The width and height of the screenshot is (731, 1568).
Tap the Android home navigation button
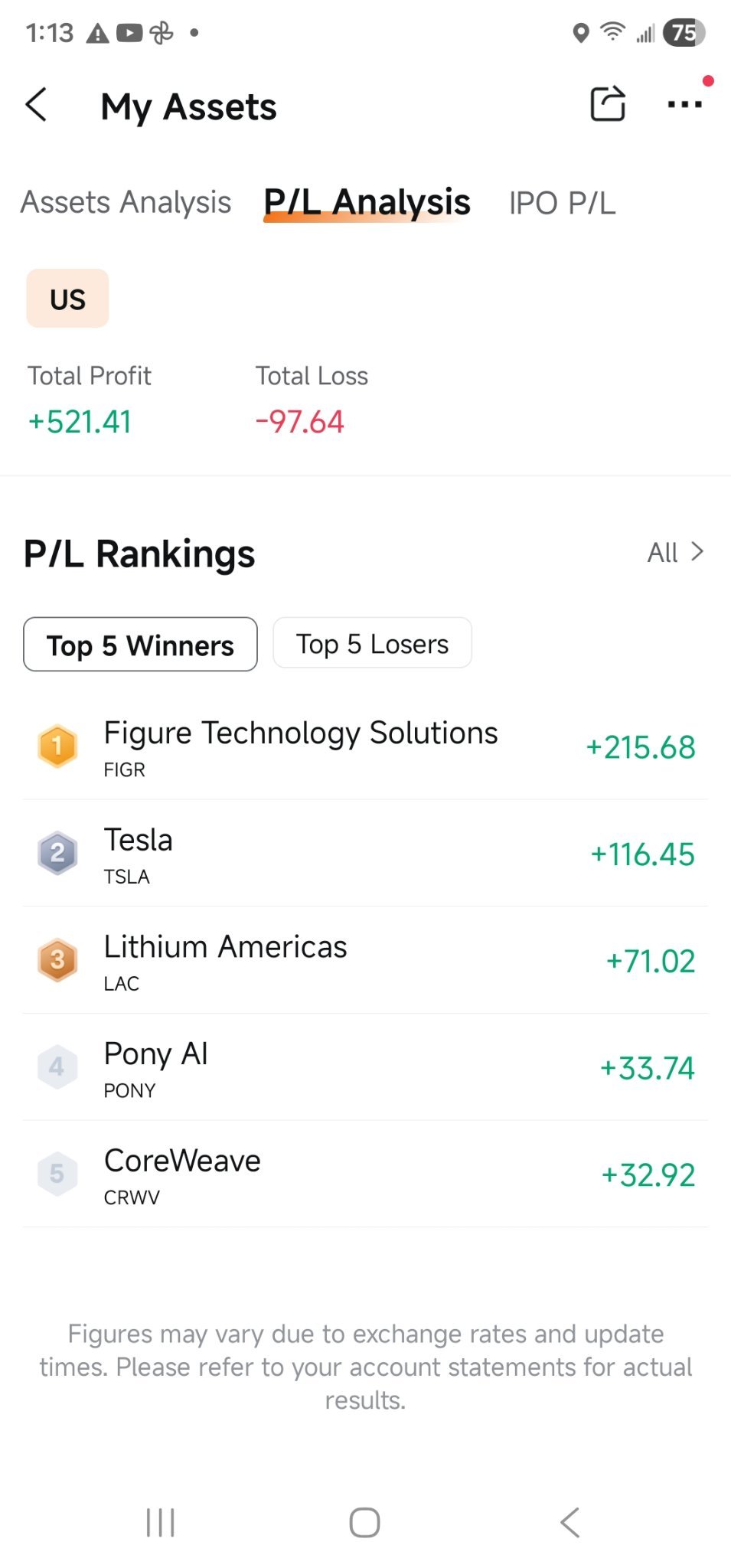pos(364,1522)
